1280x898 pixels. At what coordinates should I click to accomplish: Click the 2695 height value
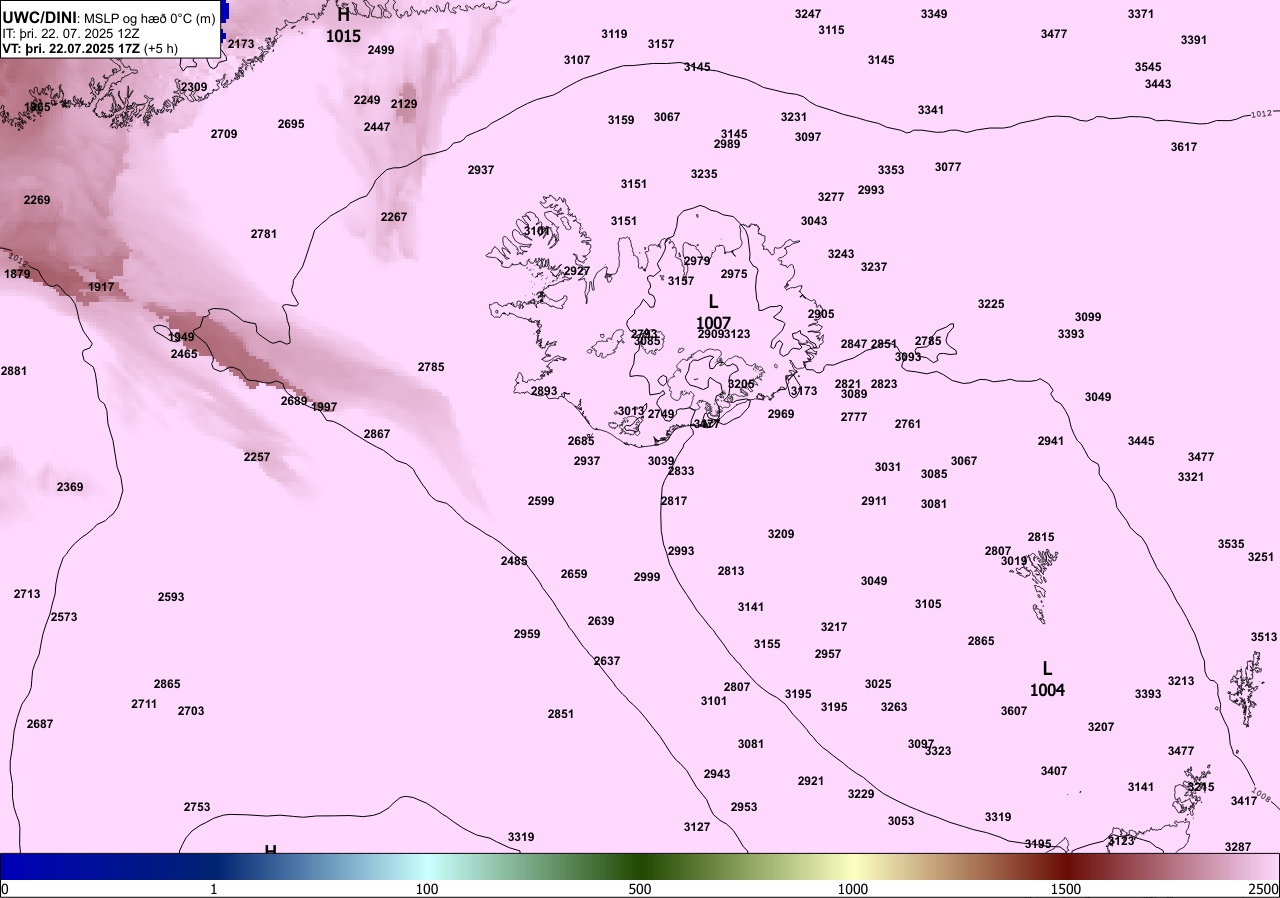coord(291,124)
